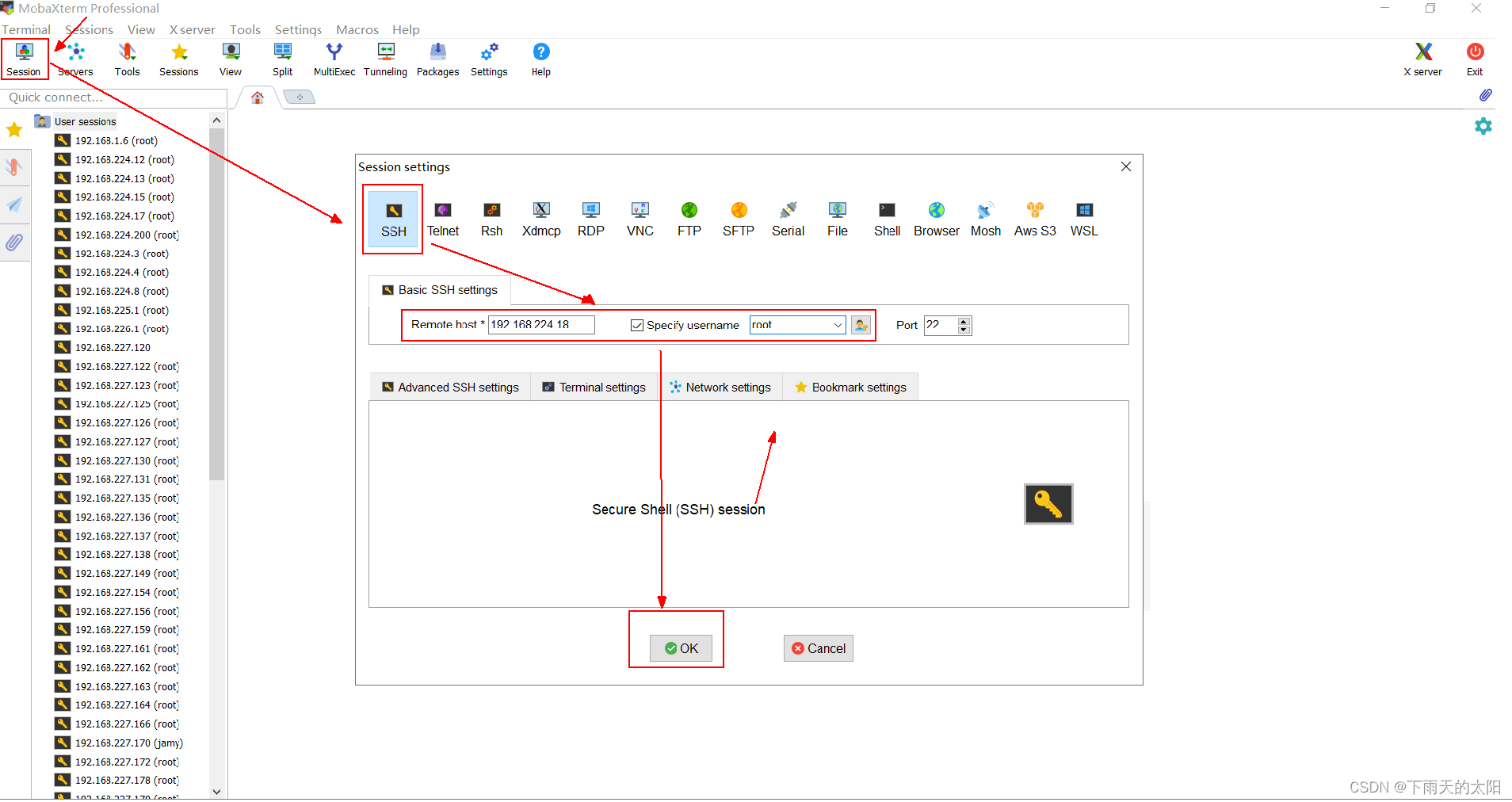Image resolution: width=1512 pixels, height=802 pixels.
Task: Select the Xdmcp session type
Action: [x=541, y=220]
